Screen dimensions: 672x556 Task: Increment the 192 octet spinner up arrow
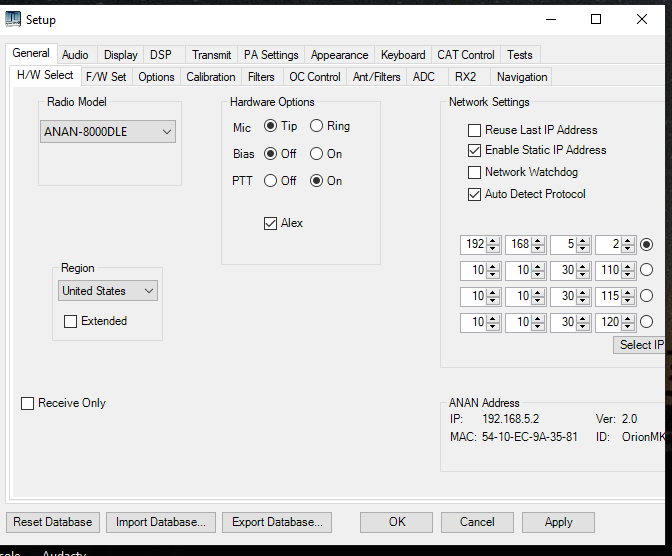(x=493, y=240)
